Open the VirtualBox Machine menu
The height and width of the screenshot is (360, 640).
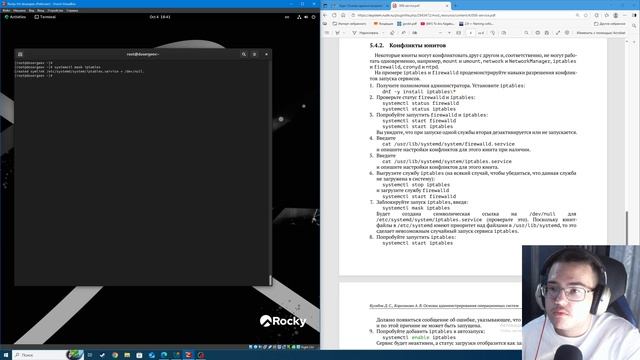(x=19, y=11)
